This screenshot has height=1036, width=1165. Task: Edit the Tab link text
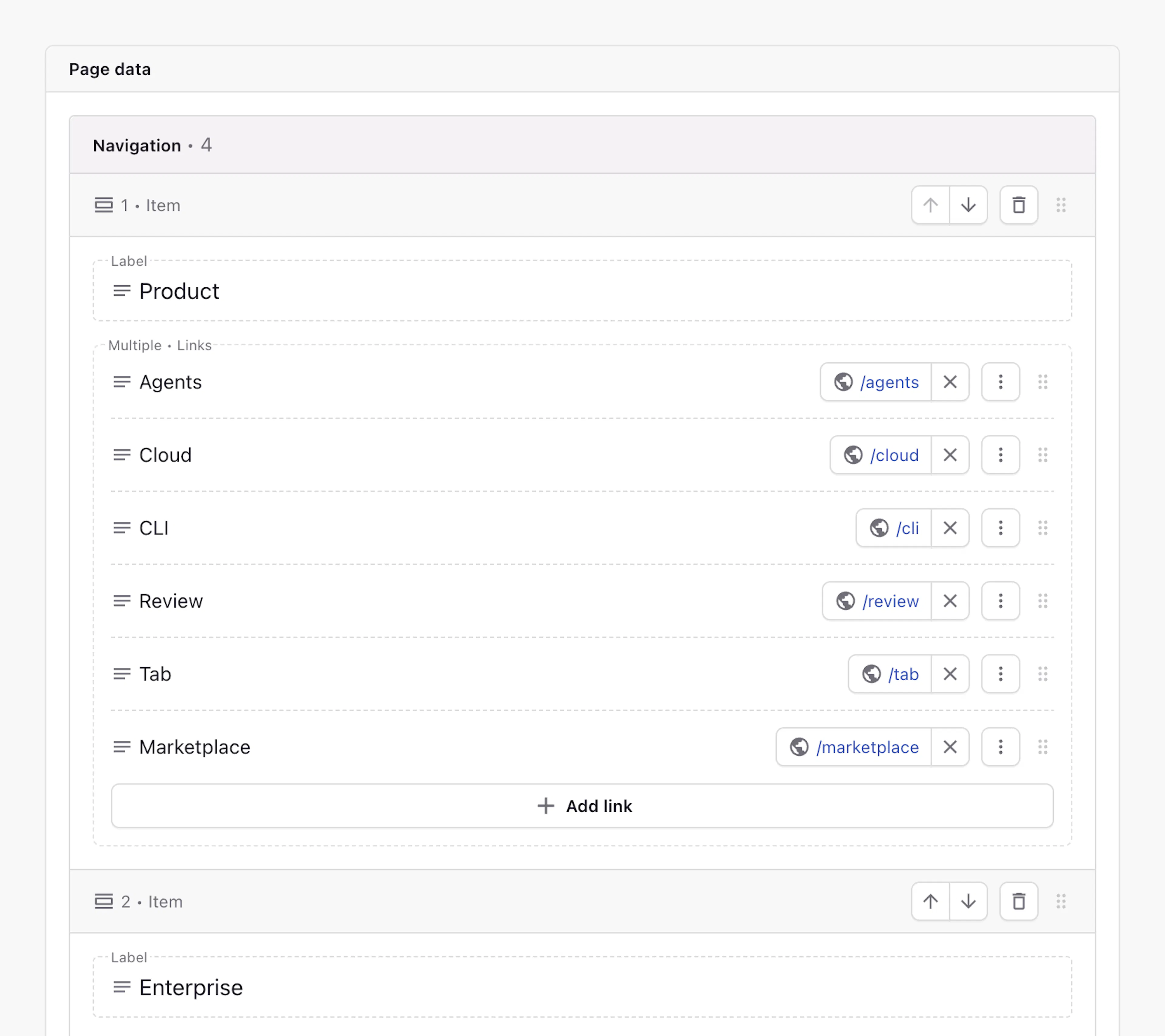click(x=155, y=673)
